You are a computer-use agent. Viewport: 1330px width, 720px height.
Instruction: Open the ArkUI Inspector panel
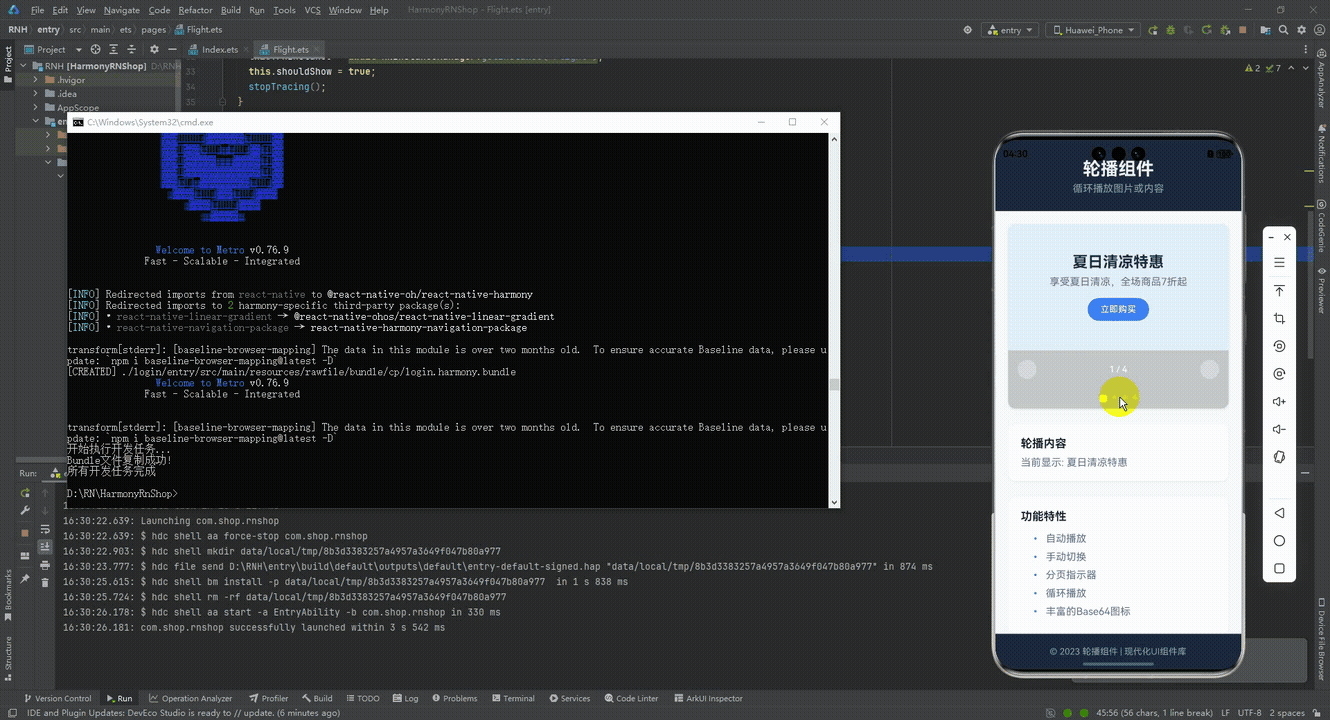pos(708,698)
